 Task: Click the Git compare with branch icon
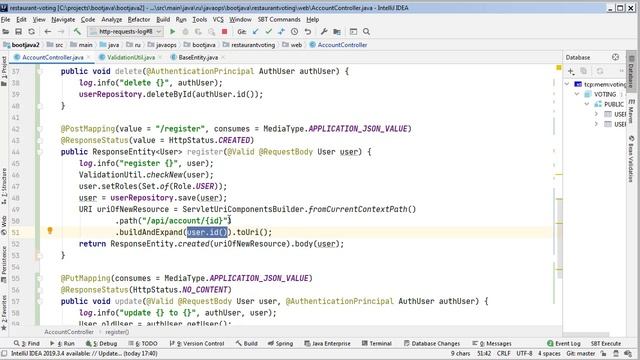click(281, 31)
